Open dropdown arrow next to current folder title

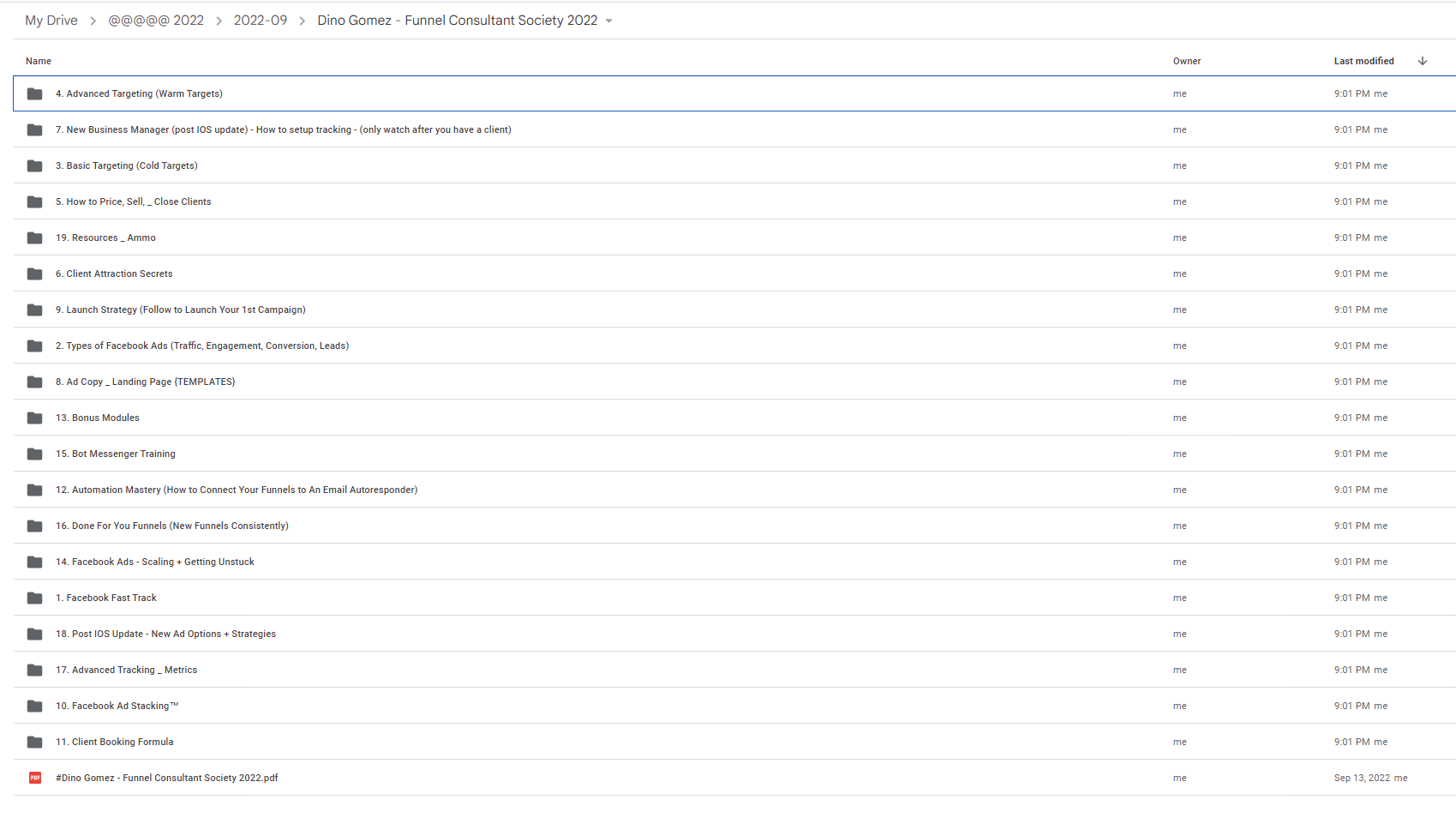click(608, 21)
